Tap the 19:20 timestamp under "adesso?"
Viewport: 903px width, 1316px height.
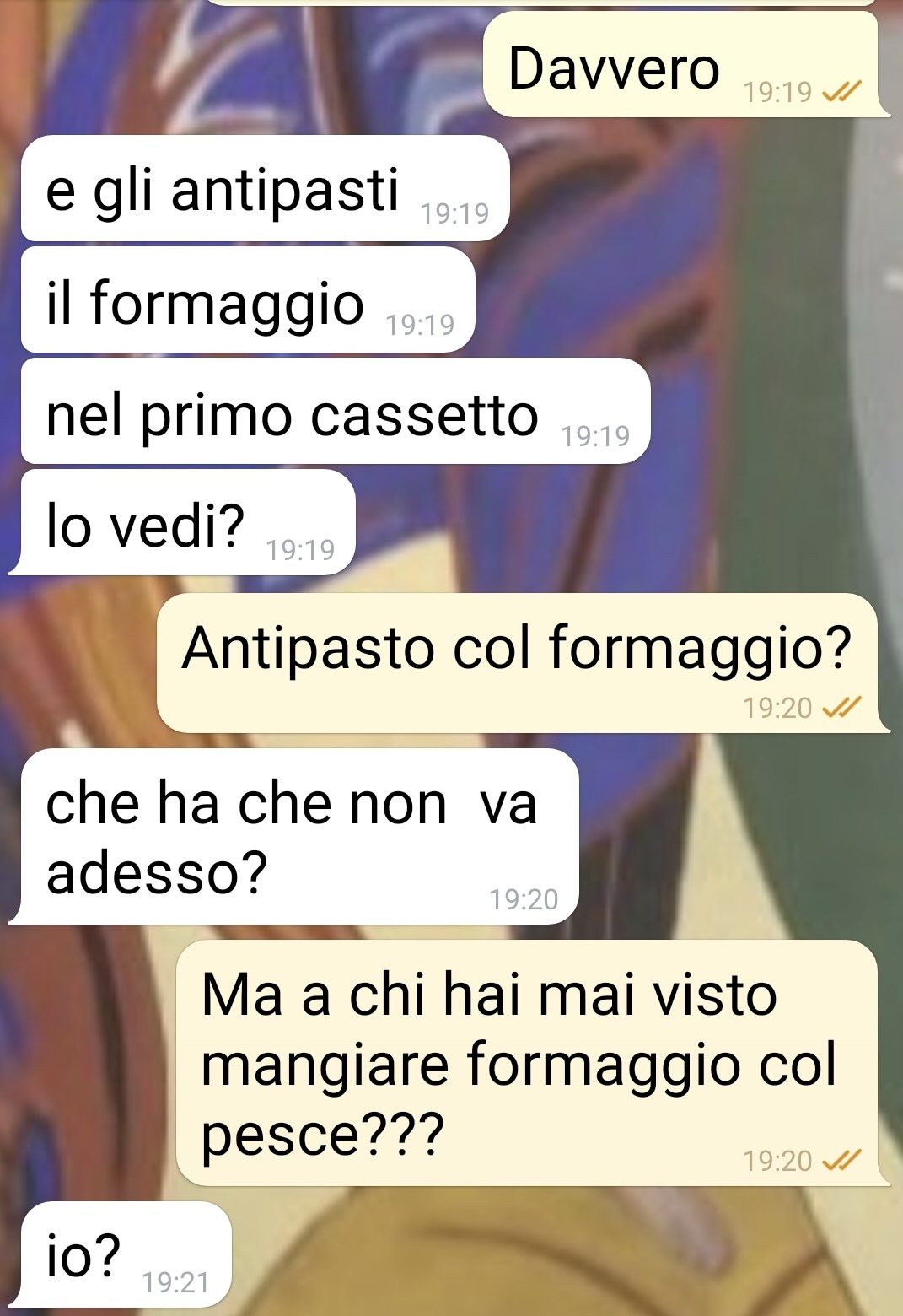pos(524,899)
